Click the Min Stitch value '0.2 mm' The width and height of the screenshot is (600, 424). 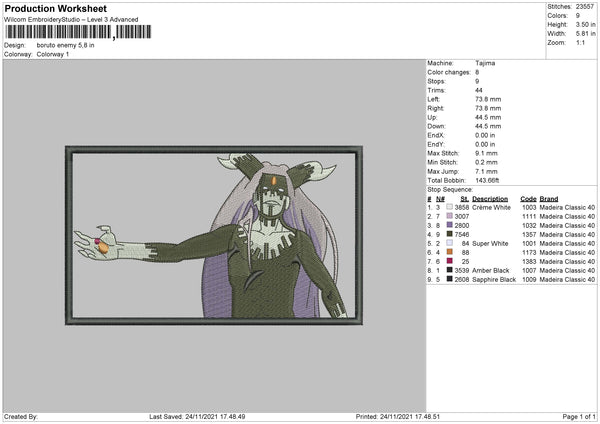486,162
